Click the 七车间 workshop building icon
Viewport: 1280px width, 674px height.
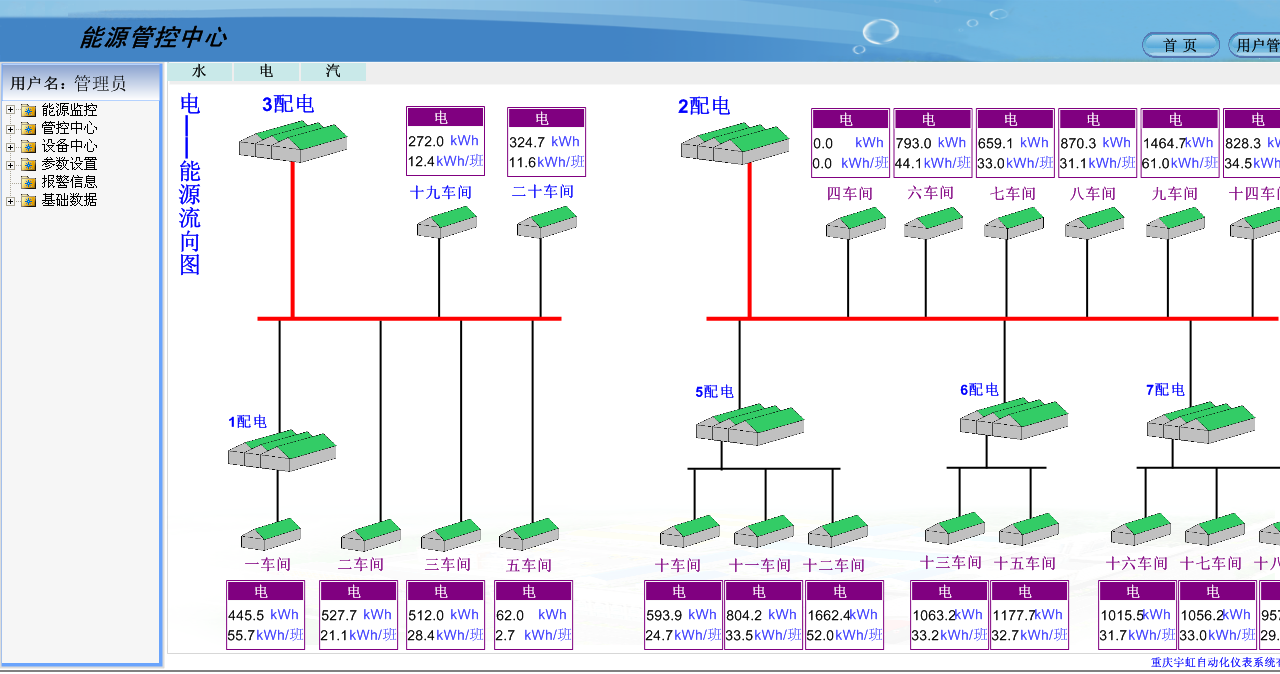(x=1013, y=223)
